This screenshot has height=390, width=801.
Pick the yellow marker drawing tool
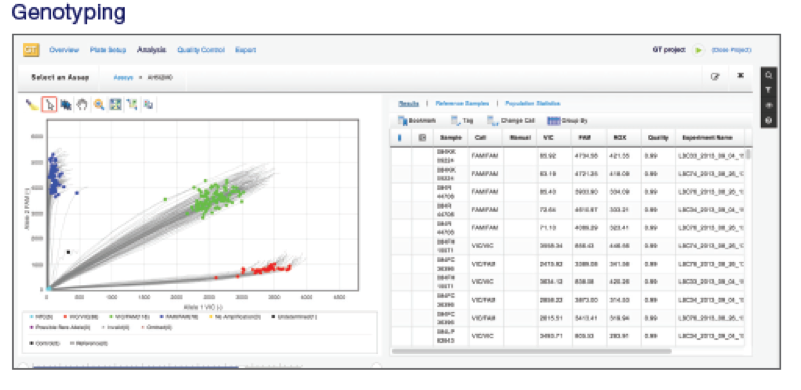32,104
